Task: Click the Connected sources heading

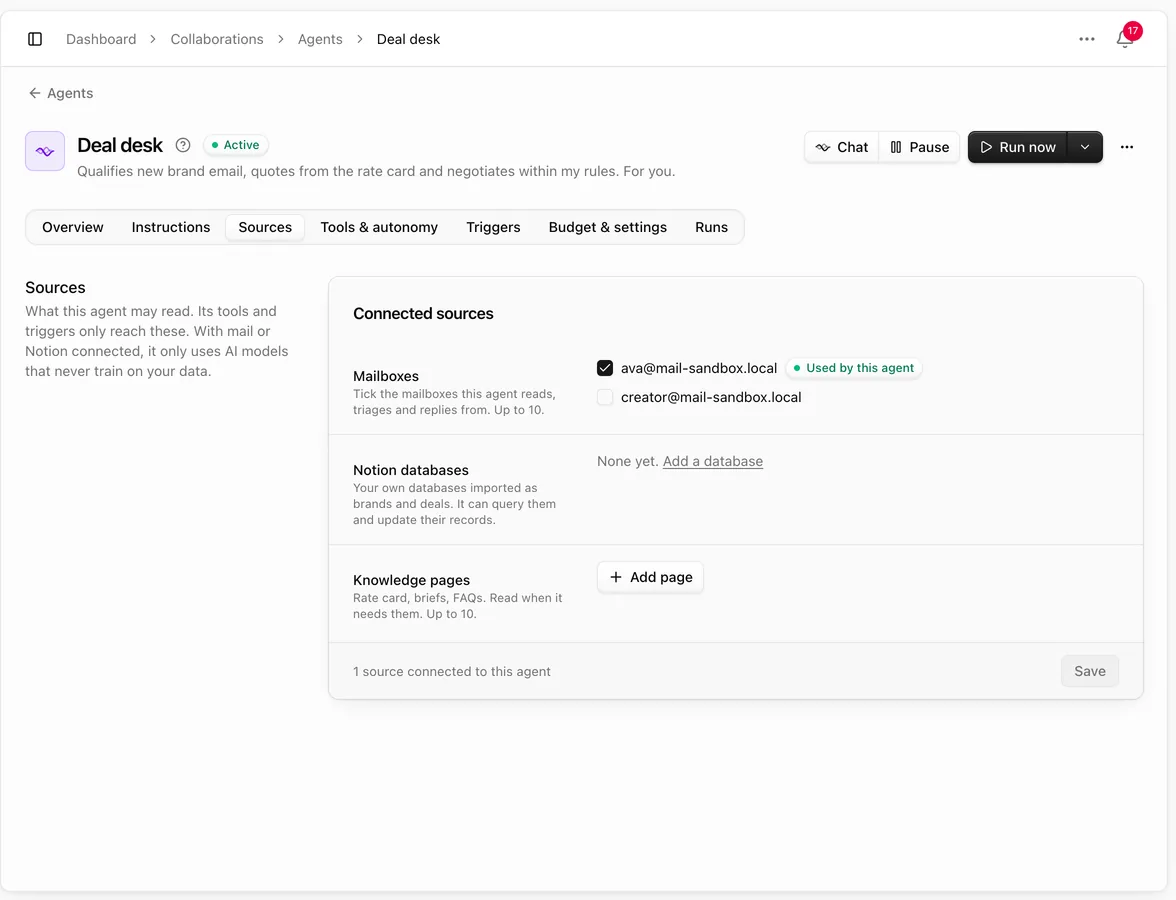Action: pyautogui.click(x=423, y=314)
